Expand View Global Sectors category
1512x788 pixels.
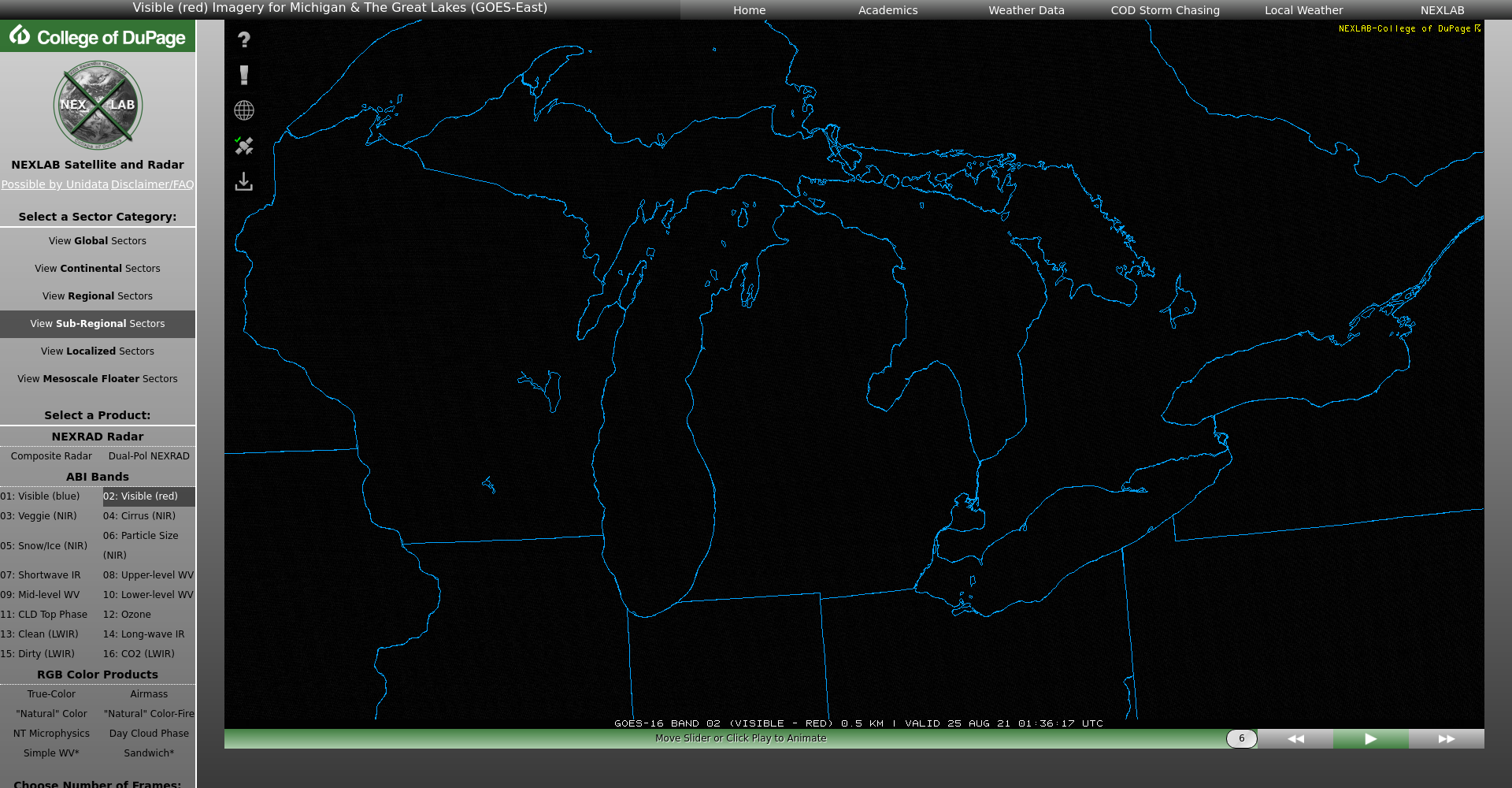click(98, 241)
